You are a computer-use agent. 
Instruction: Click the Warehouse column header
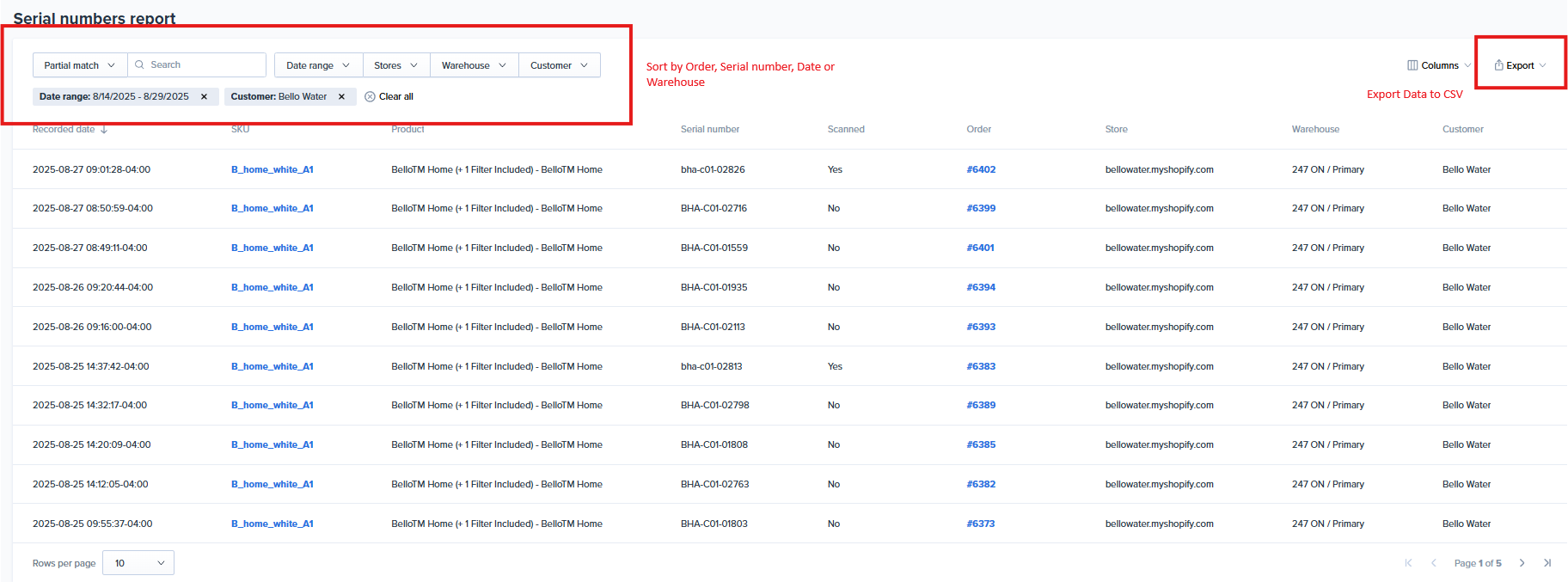tap(1315, 130)
